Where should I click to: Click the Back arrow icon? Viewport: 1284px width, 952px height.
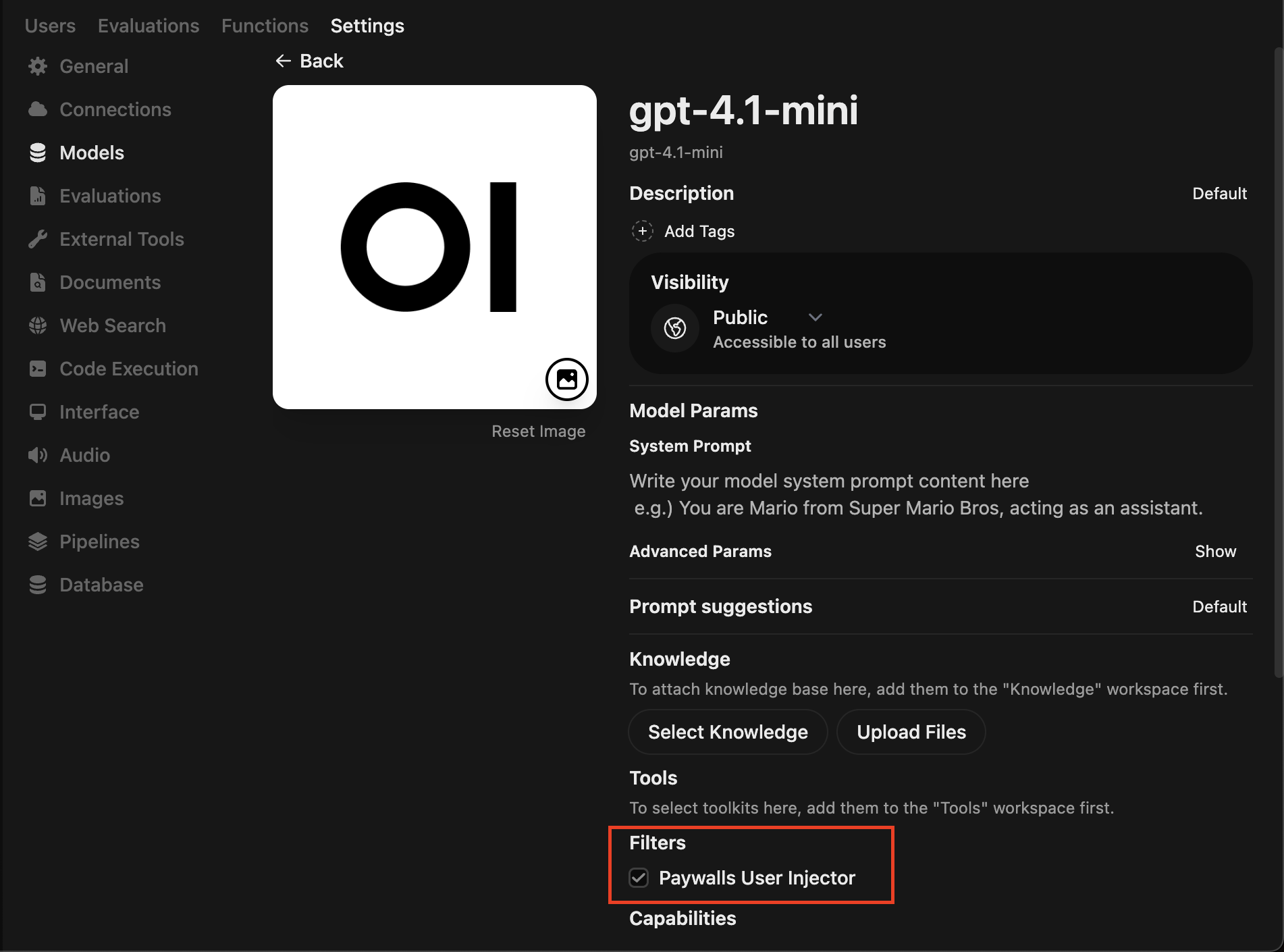tap(284, 61)
